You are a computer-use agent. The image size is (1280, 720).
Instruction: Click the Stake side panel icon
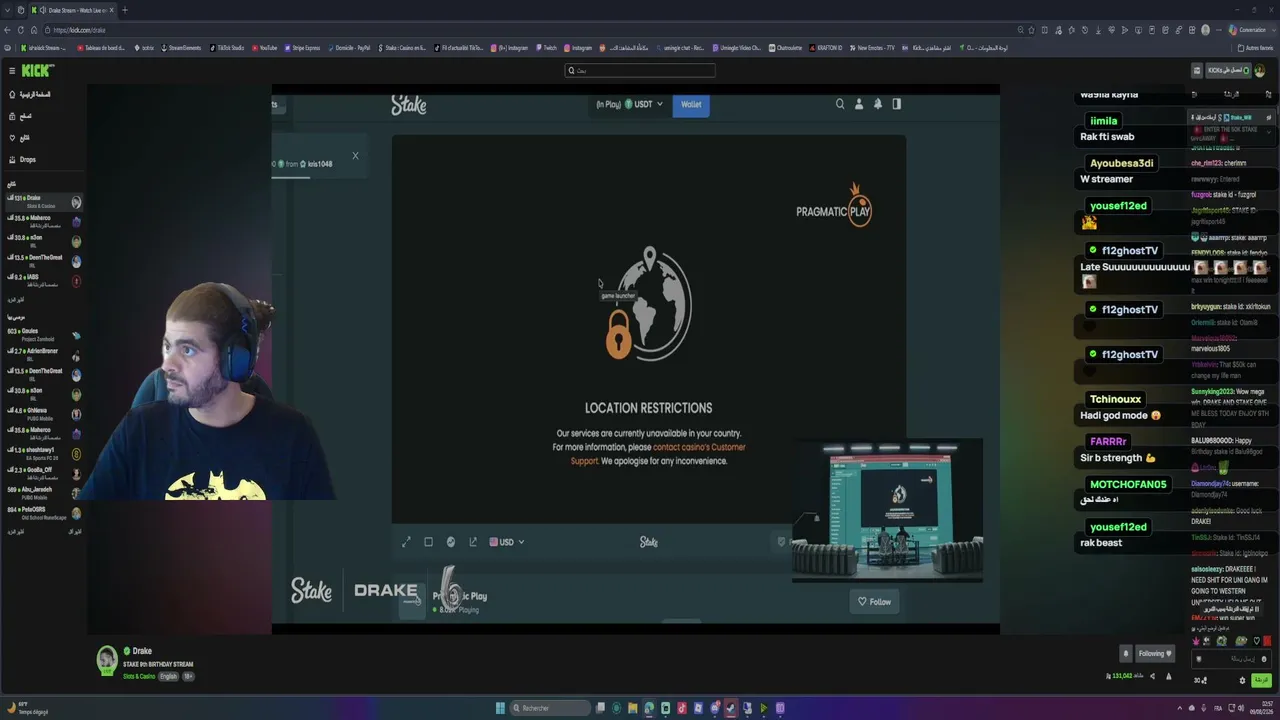896,104
